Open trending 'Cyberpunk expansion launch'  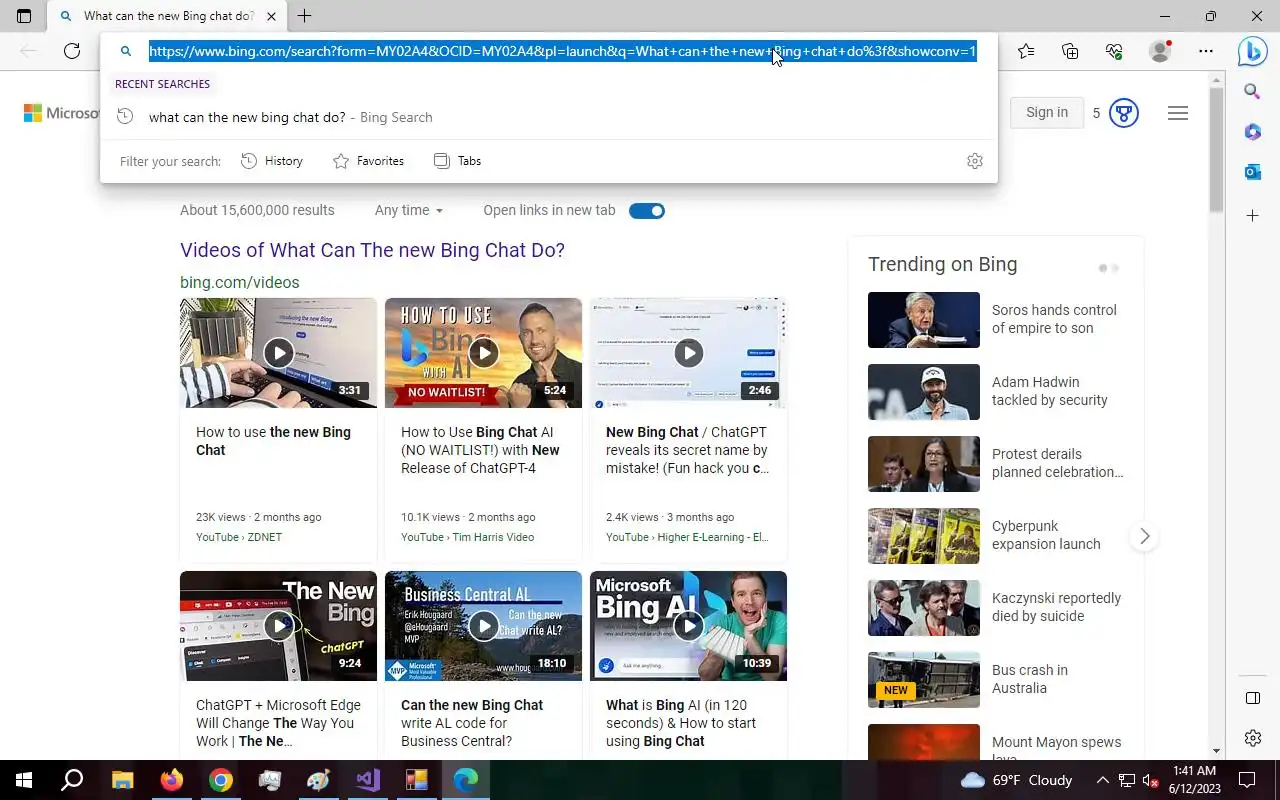tap(1046, 535)
